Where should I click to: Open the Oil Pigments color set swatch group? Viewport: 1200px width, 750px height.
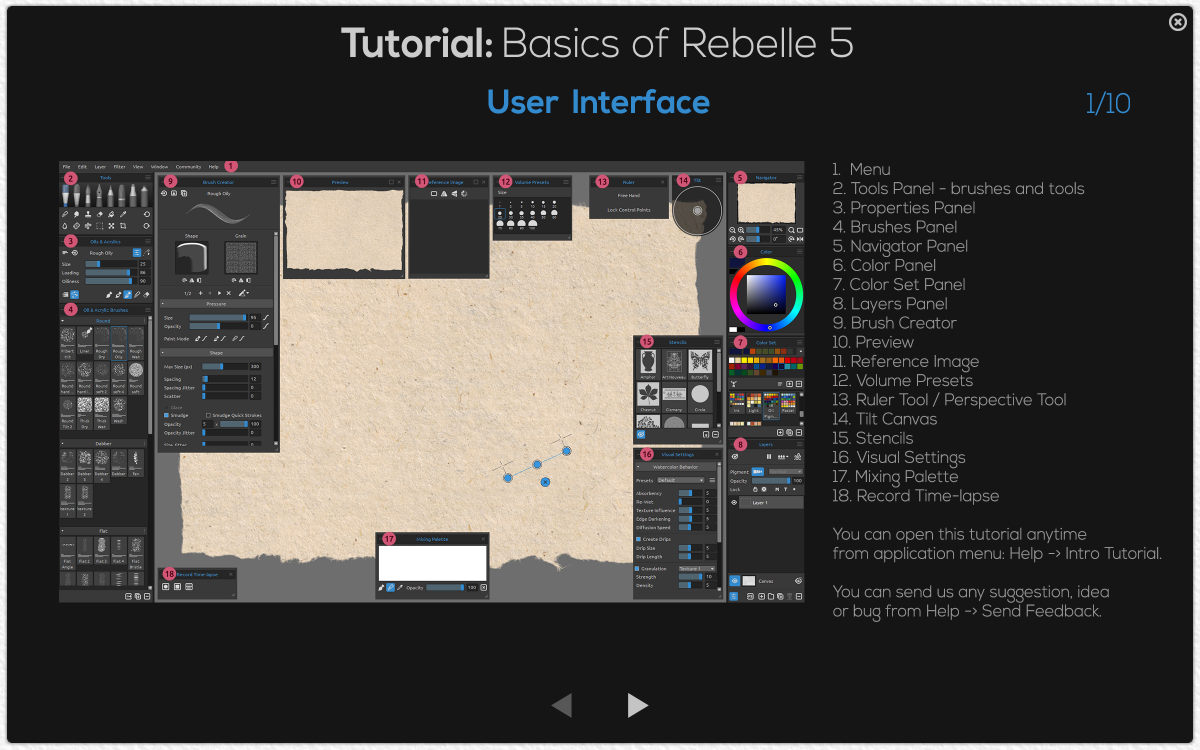(x=771, y=401)
